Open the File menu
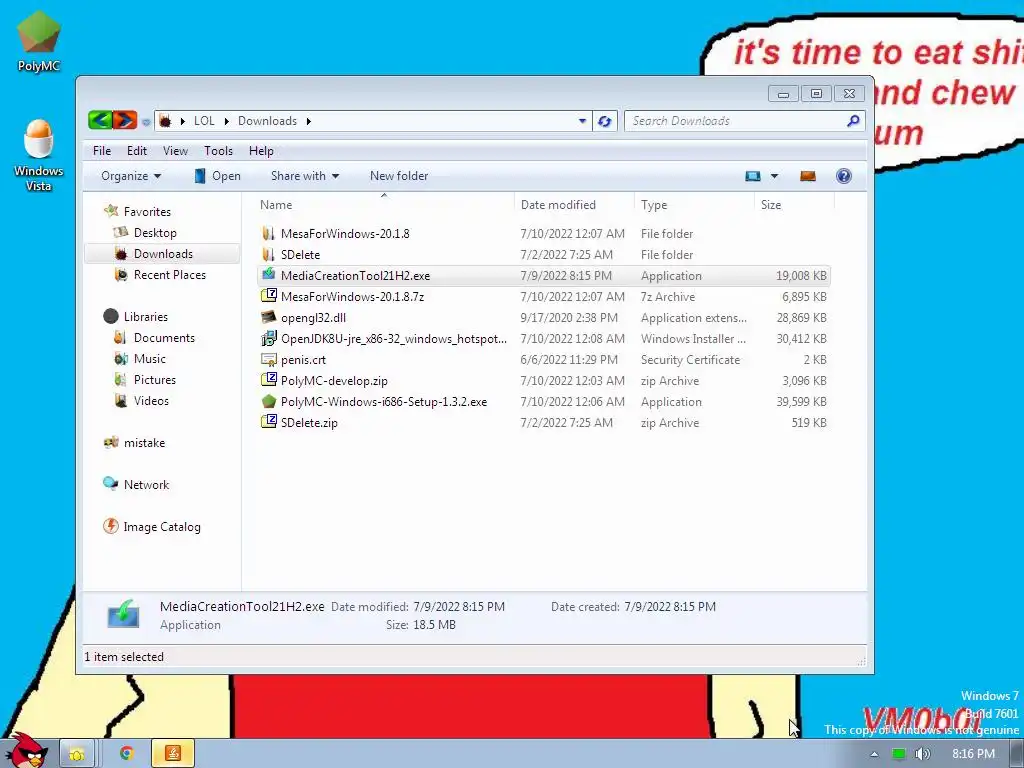The image size is (1024, 768). [x=102, y=151]
